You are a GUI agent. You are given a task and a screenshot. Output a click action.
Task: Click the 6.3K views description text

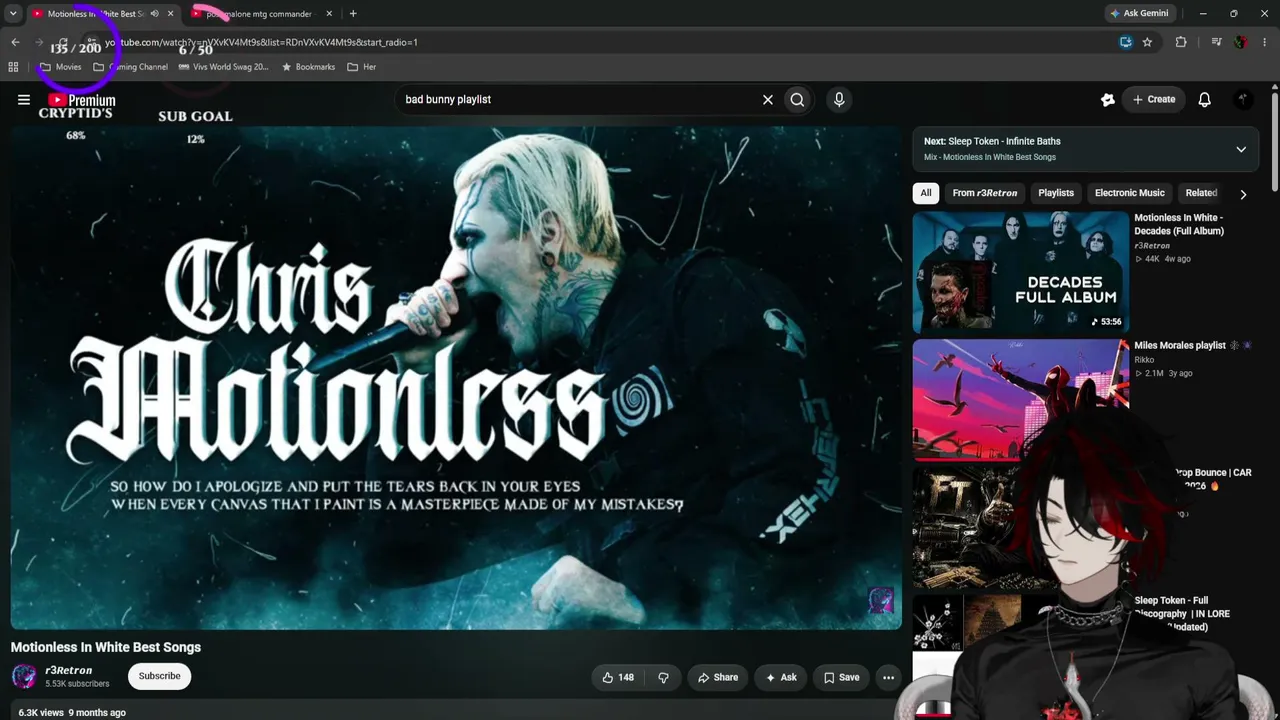[72, 712]
